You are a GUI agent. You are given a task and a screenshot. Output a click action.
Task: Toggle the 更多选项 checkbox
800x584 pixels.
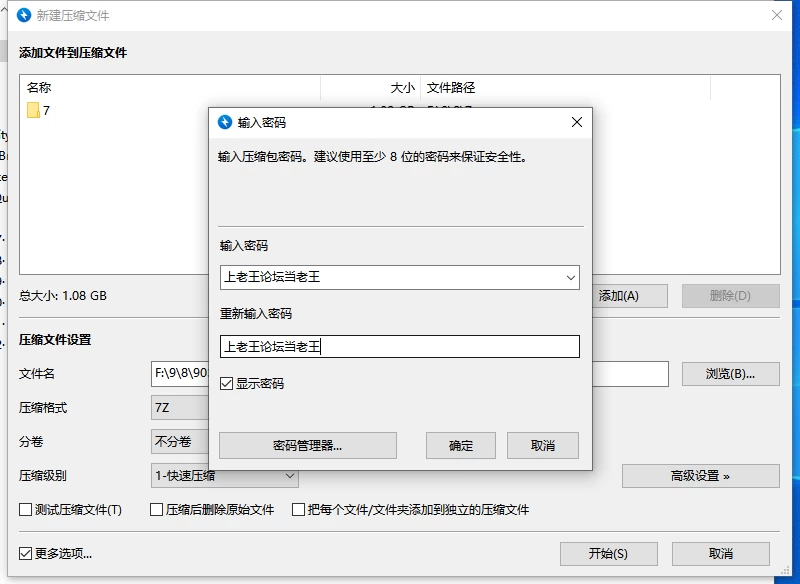tap(26, 553)
